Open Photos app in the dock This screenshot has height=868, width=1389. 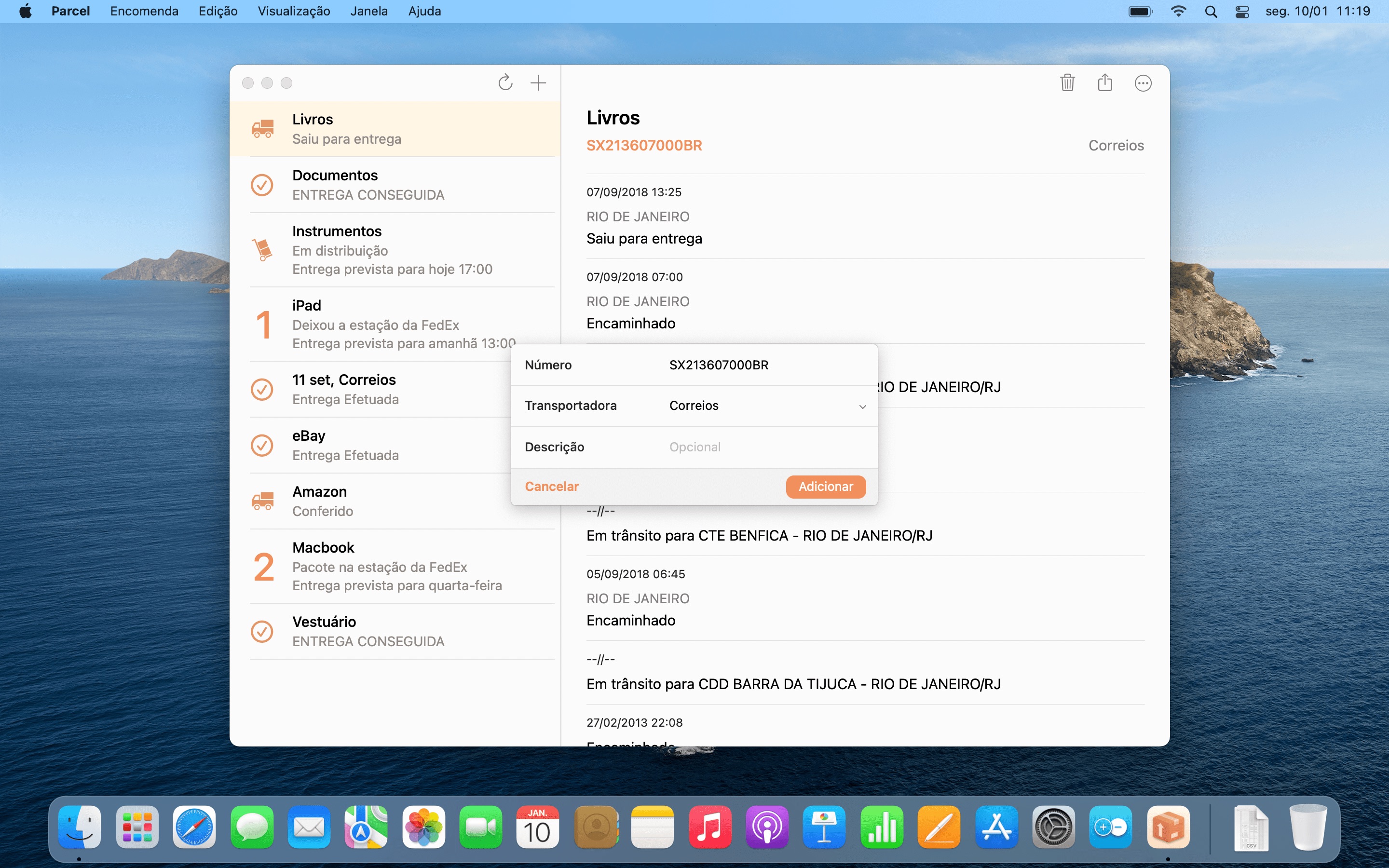423,827
